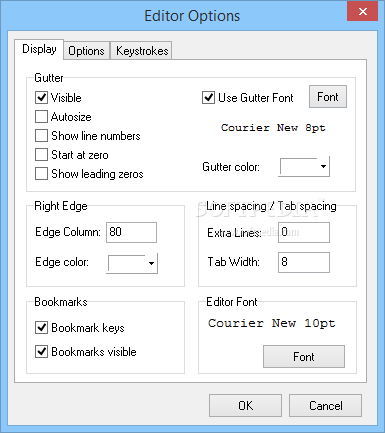
Task: Click the Edge Column label
Action: click(x=68, y=232)
